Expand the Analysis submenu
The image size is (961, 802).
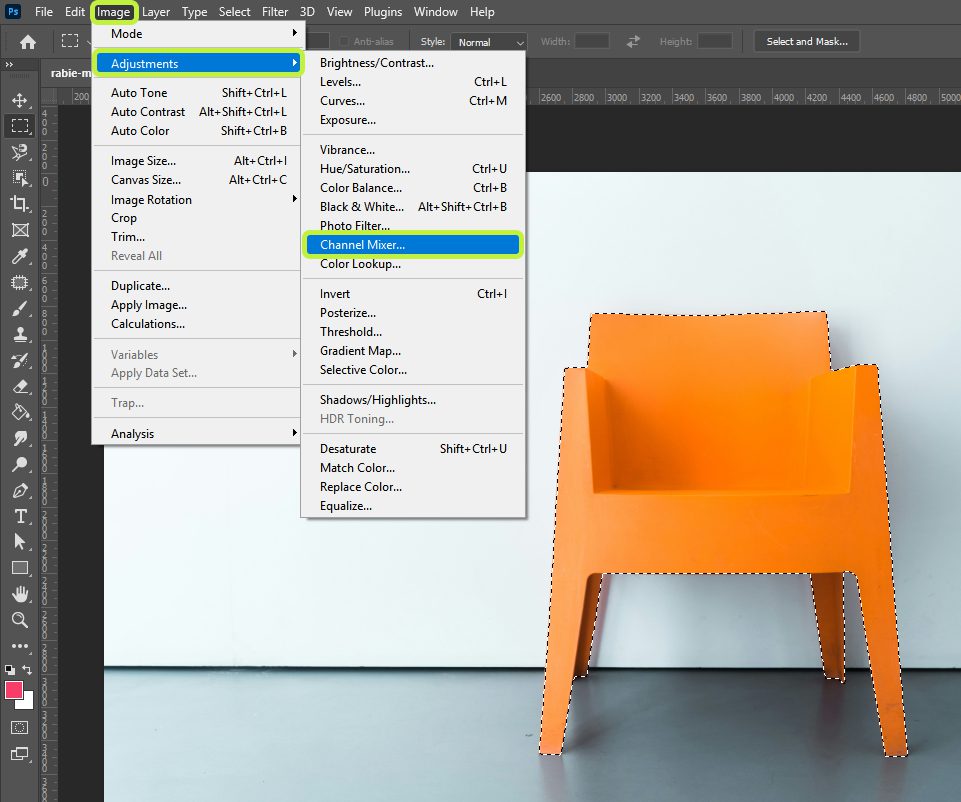[196, 433]
